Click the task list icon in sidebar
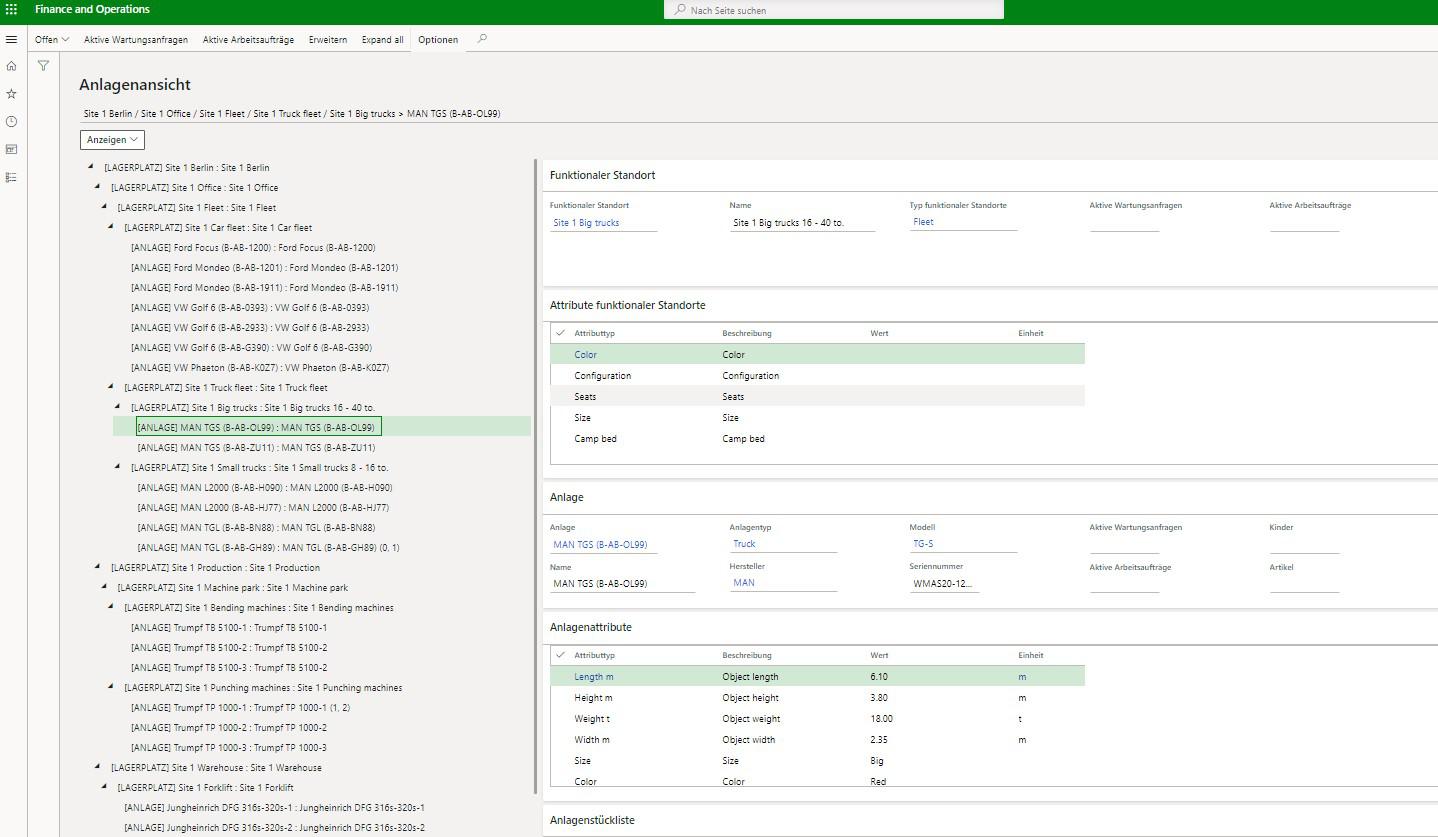Image resolution: width=1438 pixels, height=837 pixels. 11,177
